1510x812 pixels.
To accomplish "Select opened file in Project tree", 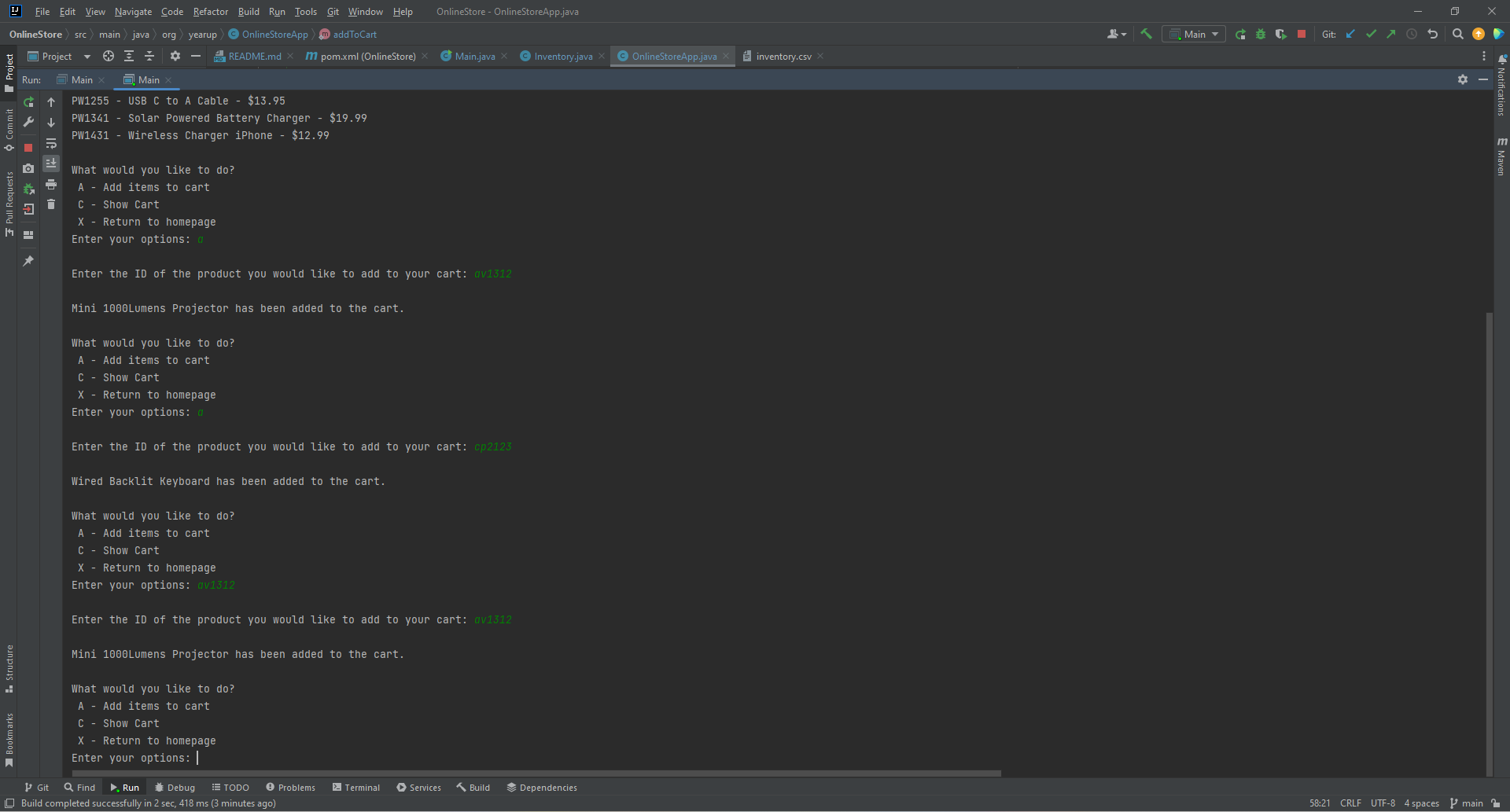I will tap(109, 56).
